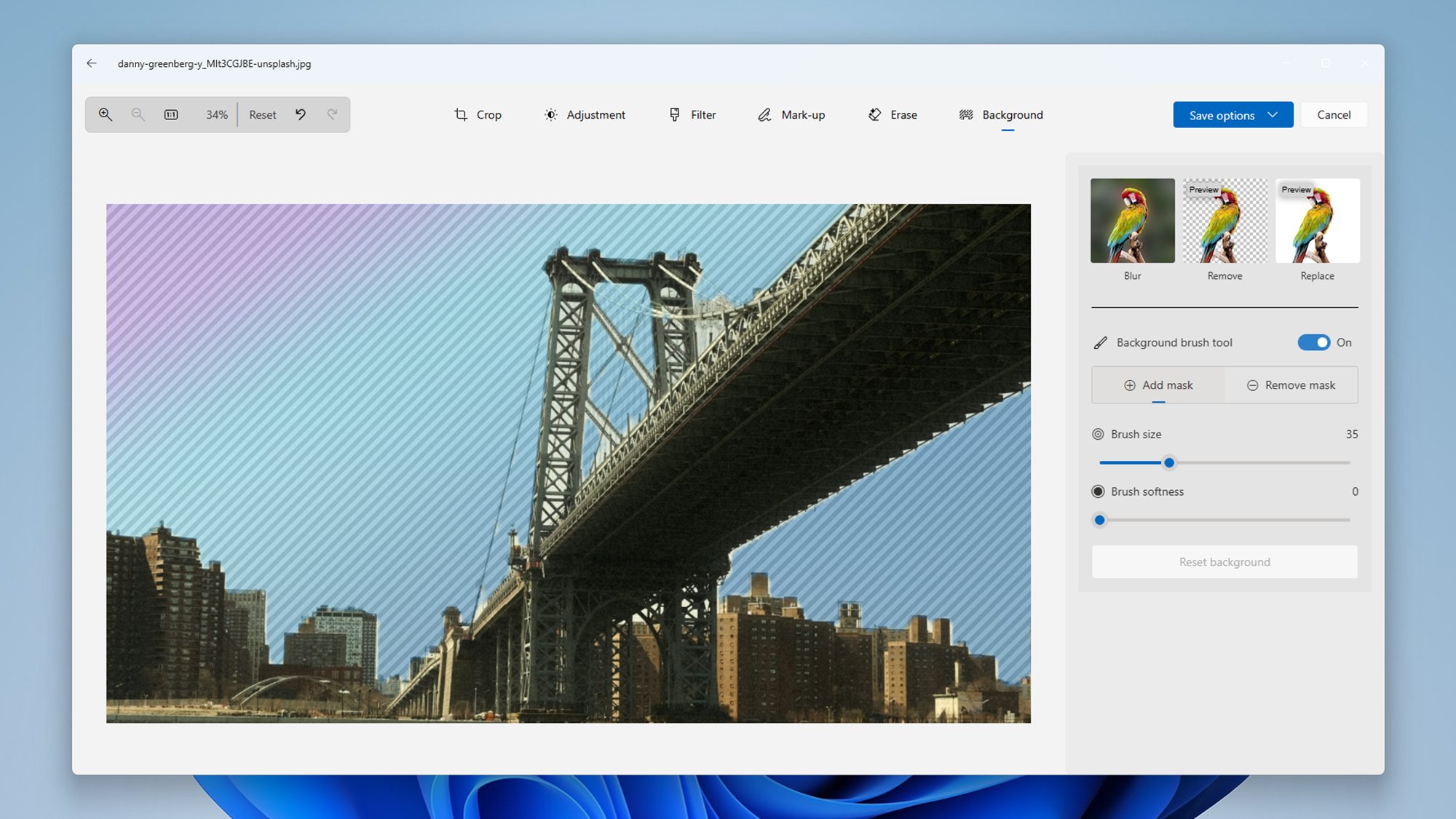Viewport: 1456px width, 819px height.
Task: Open the Filter tab
Action: 692,114
